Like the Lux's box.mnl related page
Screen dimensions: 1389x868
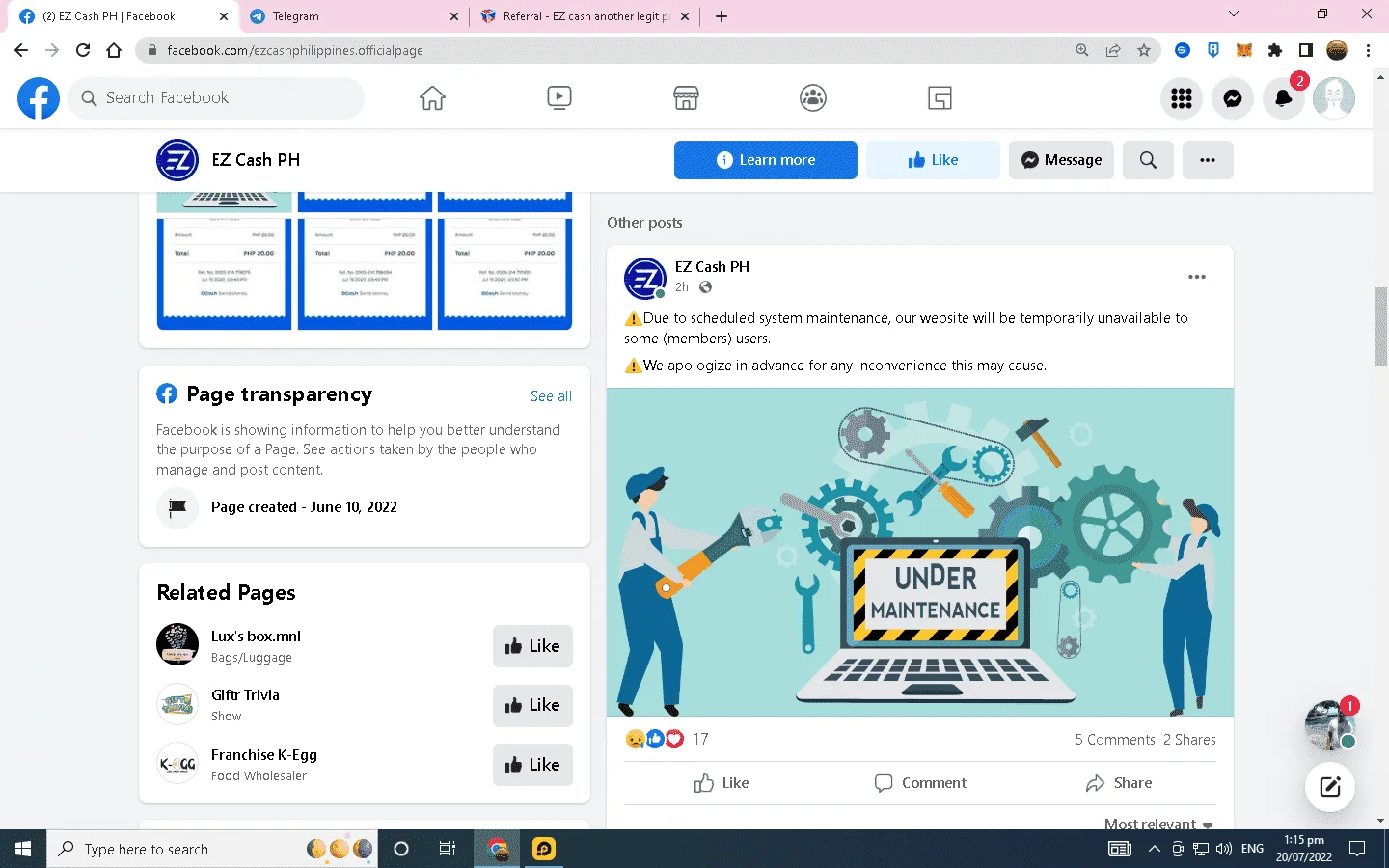click(x=532, y=646)
